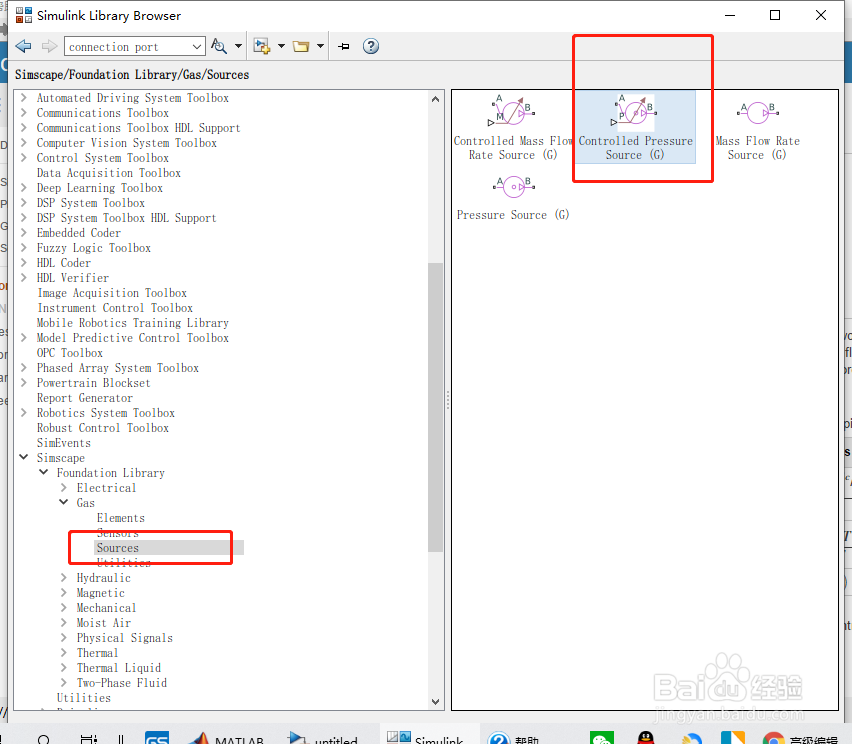852x744 pixels.
Task: Expand the Two-Phase Fluid node
Action: (x=64, y=683)
